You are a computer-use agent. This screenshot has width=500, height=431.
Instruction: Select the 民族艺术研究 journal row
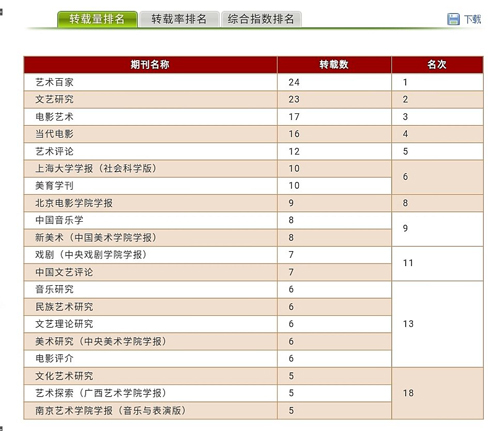click(207, 307)
